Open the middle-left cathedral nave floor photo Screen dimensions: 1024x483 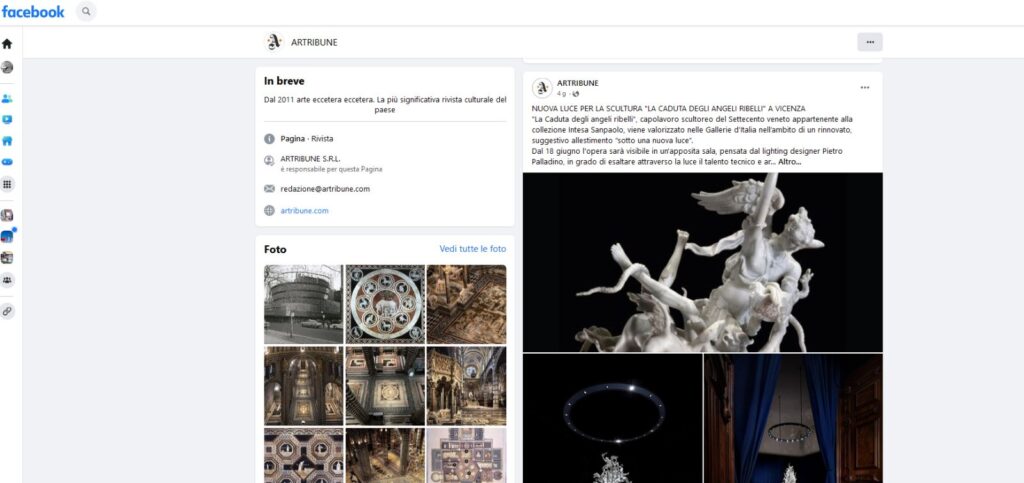(303, 386)
